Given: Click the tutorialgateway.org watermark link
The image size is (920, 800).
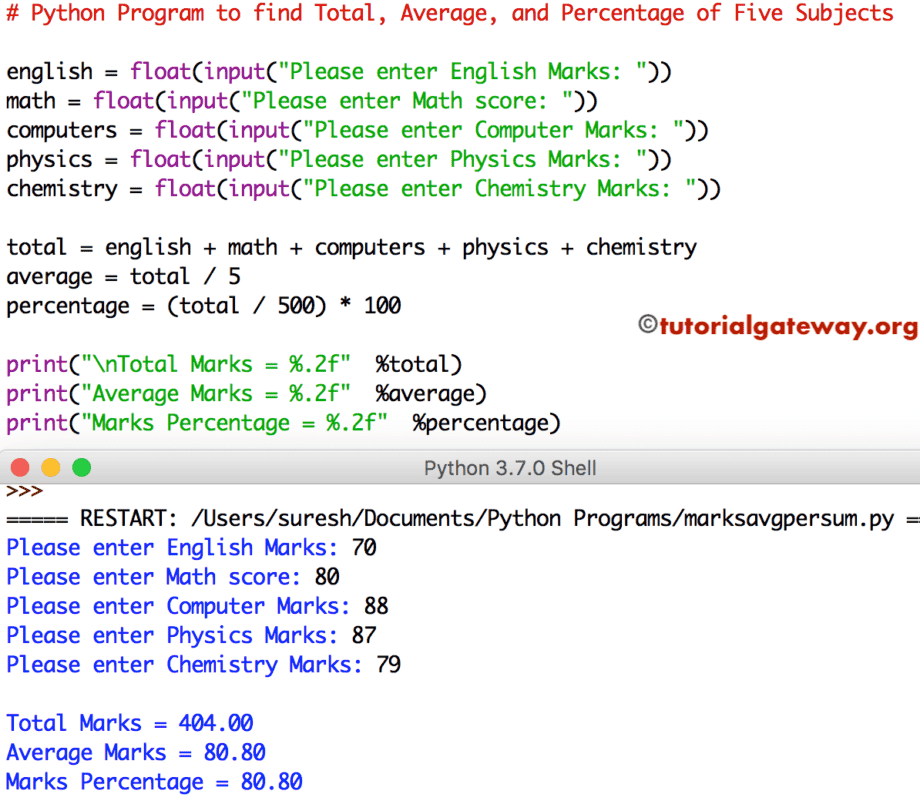Looking at the screenshot, I should click(778, 325).
